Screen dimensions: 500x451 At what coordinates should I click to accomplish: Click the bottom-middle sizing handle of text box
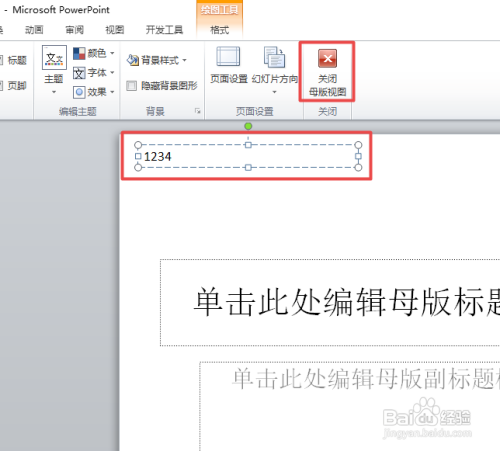pyautogui.click(x=248, y=167)
